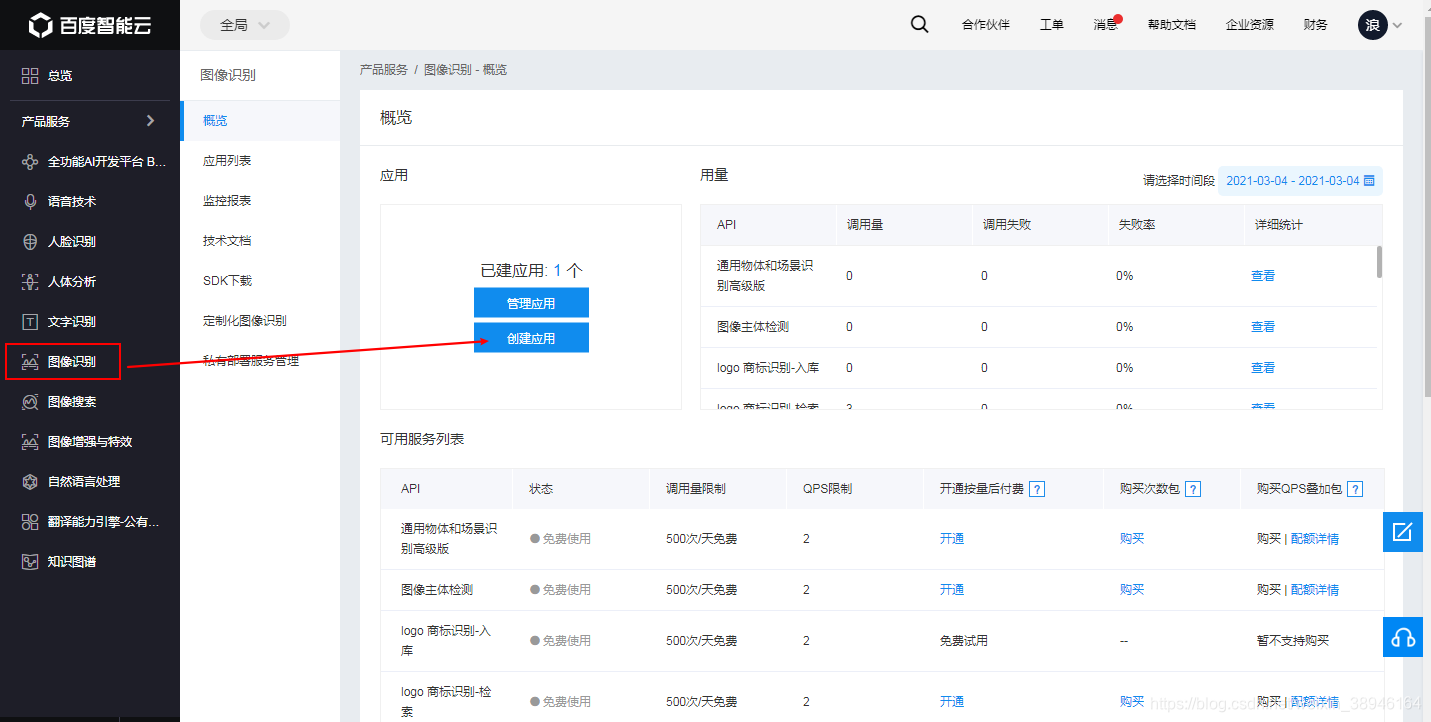
Task: Open 工单 in top navigation
Action: (1051, 25)
